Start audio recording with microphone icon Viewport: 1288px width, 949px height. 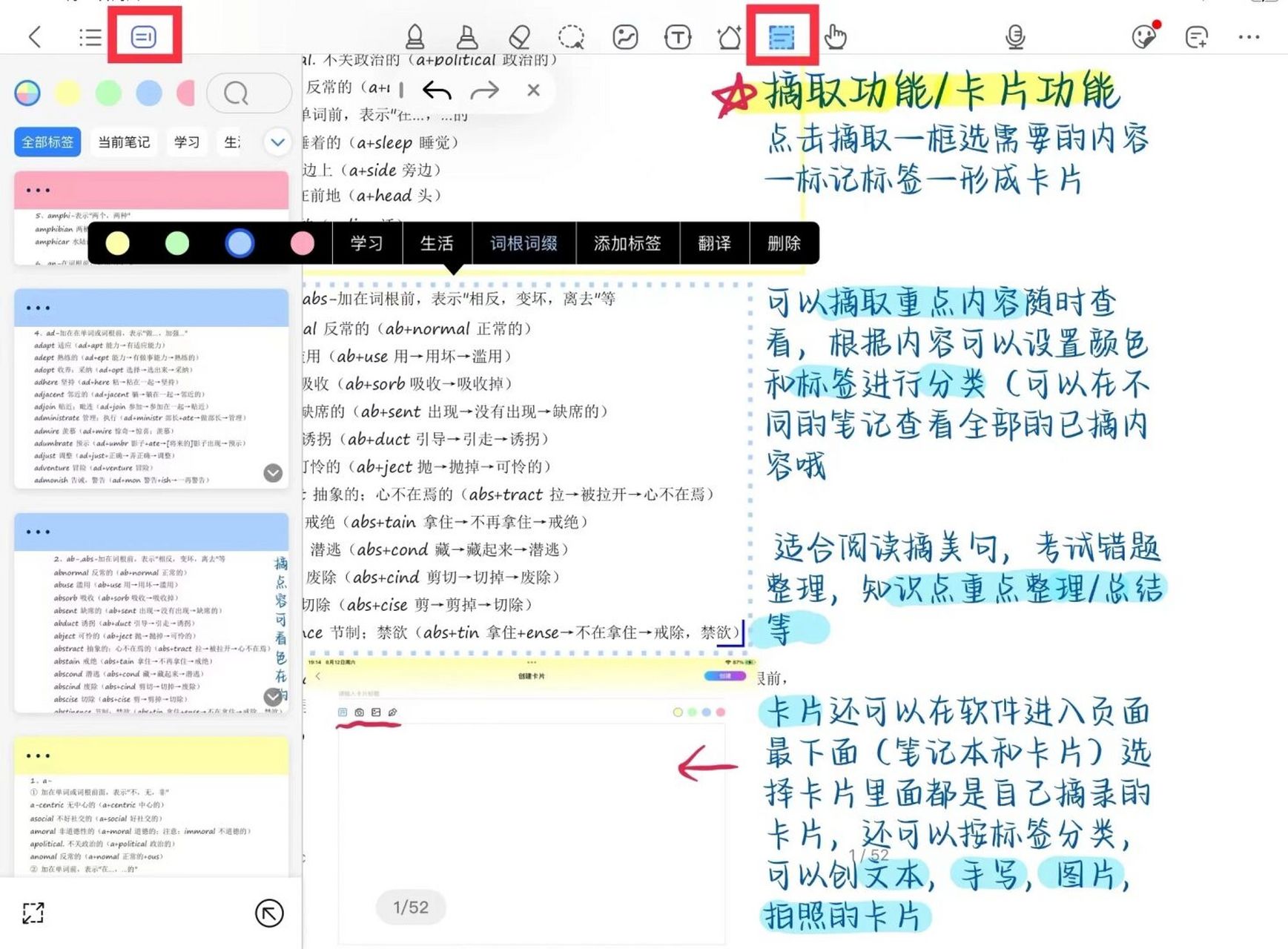(1015, 36)
